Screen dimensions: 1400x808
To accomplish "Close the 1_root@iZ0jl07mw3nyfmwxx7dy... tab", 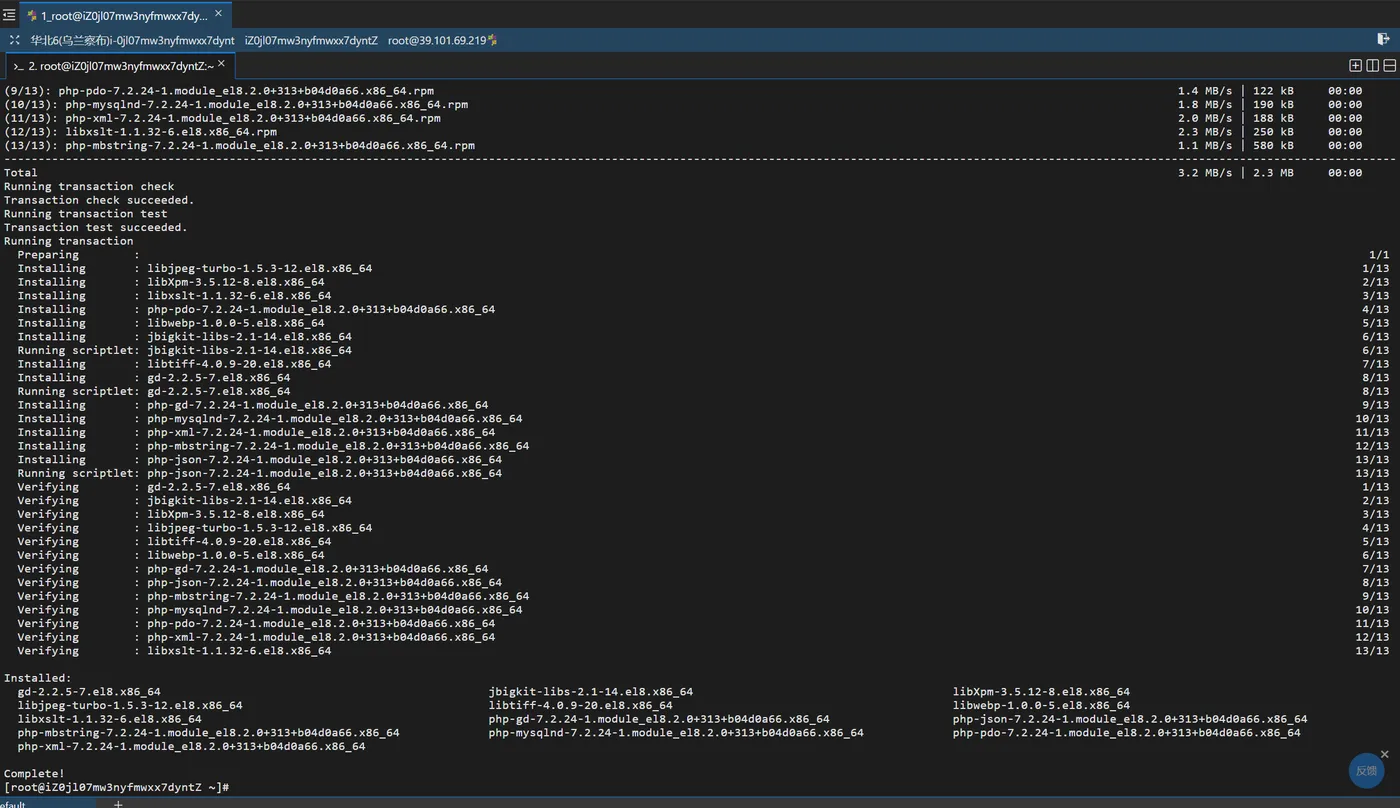I will (218, 14).
